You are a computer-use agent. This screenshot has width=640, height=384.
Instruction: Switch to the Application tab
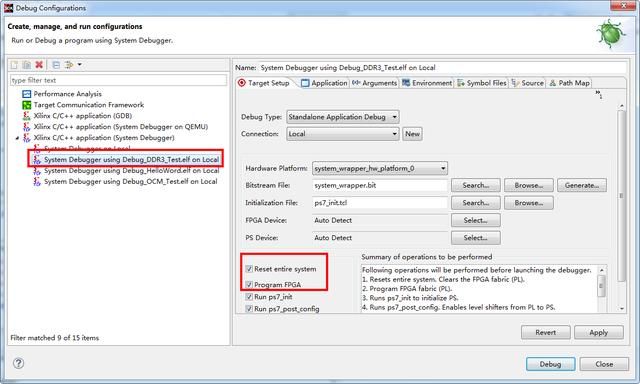click(x=324, y=83)
